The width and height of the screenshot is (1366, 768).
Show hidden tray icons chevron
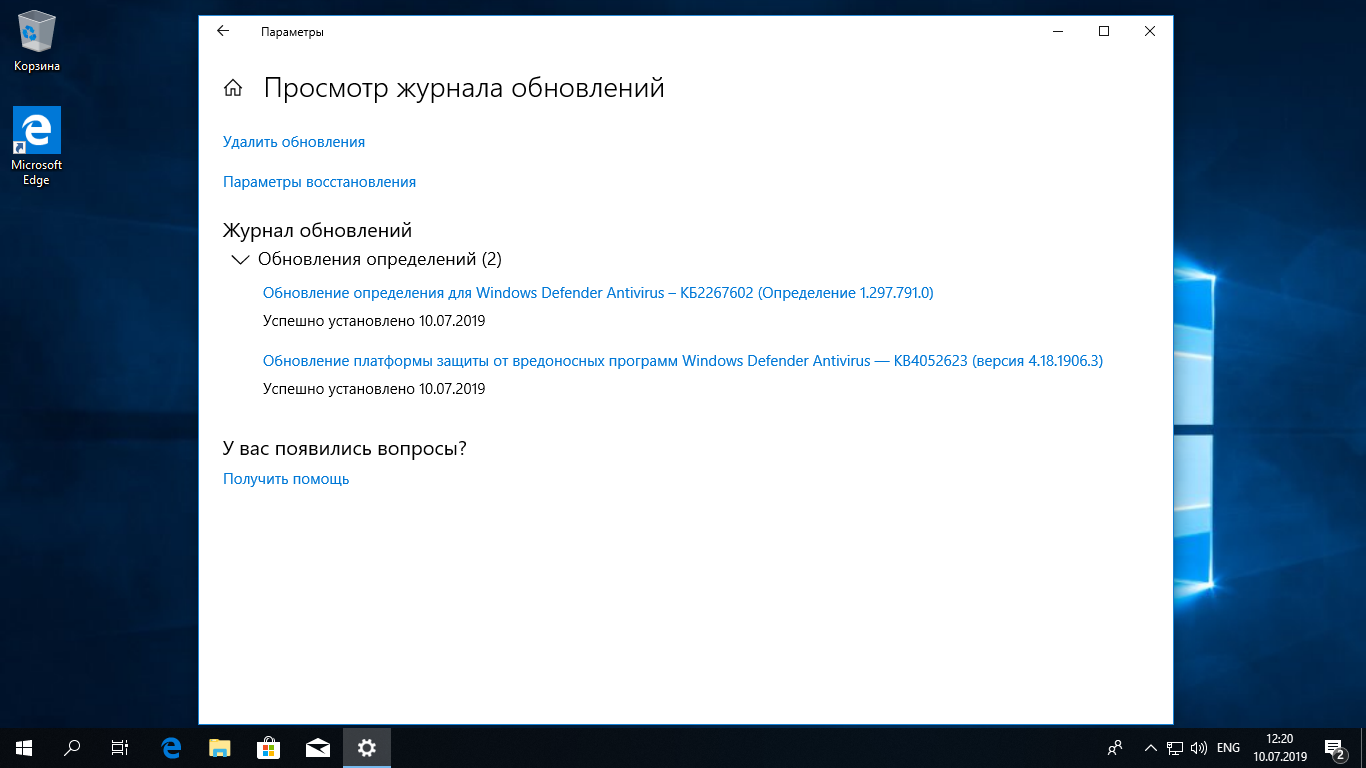tap(1150, 747)
